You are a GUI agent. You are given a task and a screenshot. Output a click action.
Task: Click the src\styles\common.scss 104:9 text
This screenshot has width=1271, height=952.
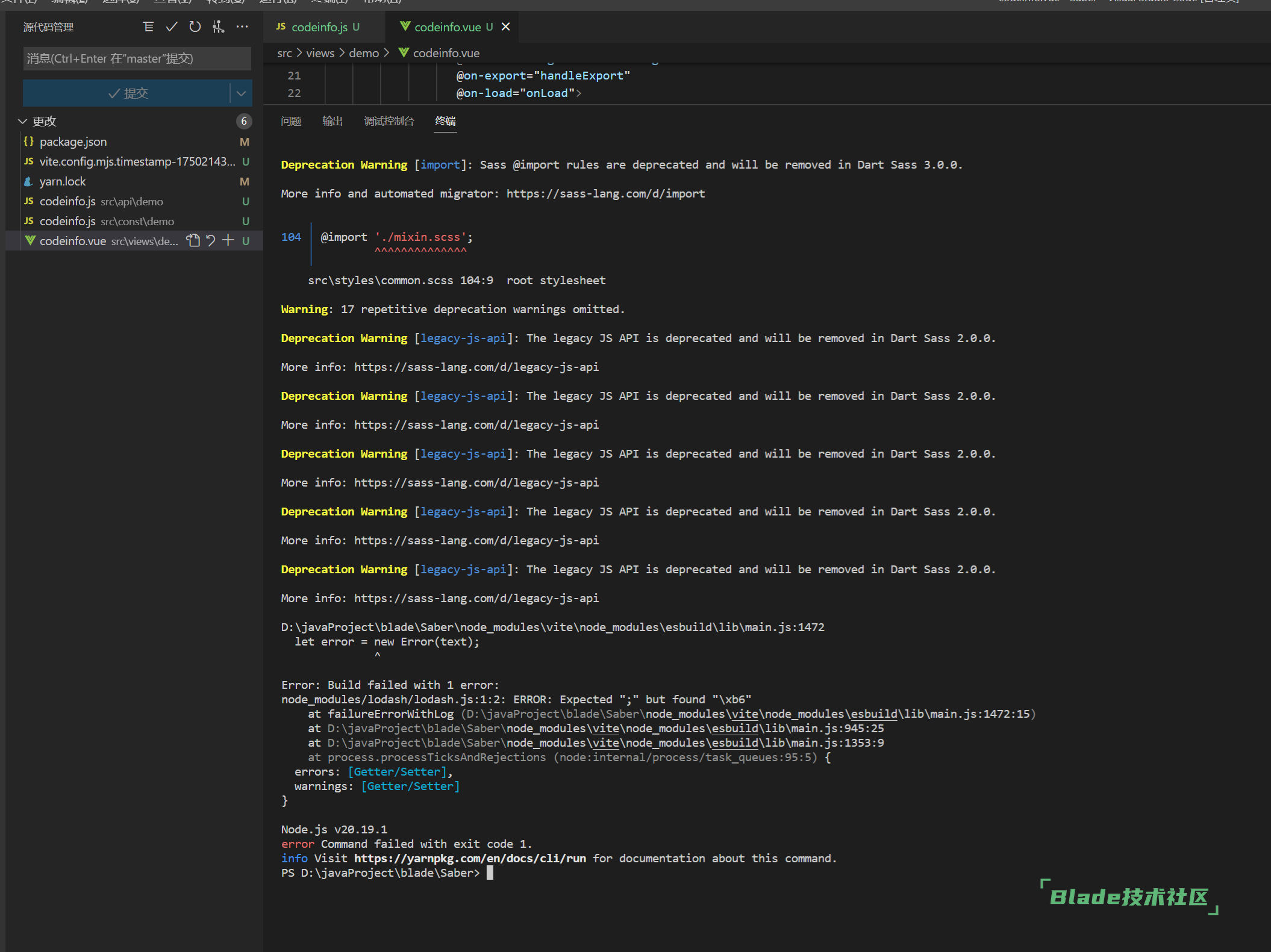[400, 280]
